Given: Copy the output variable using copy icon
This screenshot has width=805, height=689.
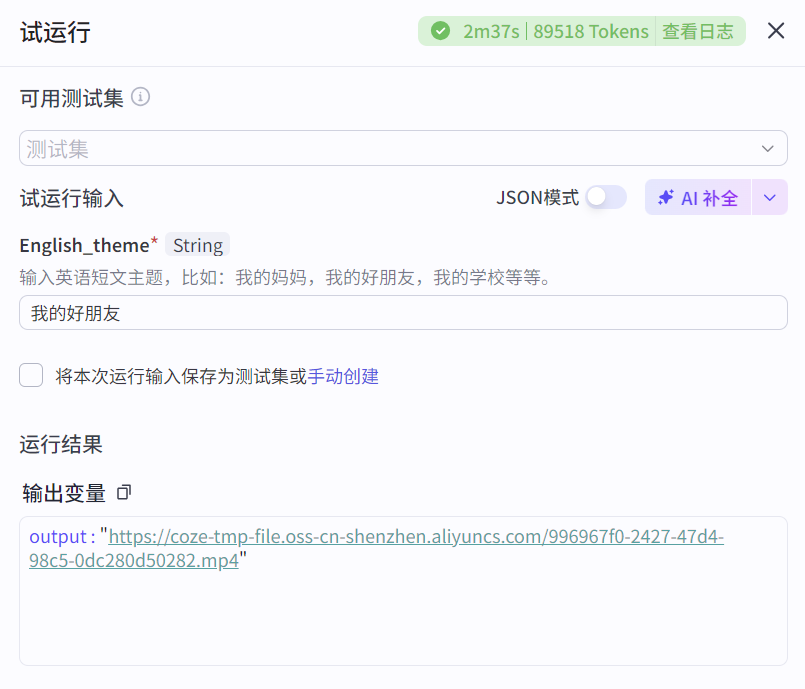Looking at the screenshot, I should click(x=124, y=492).
